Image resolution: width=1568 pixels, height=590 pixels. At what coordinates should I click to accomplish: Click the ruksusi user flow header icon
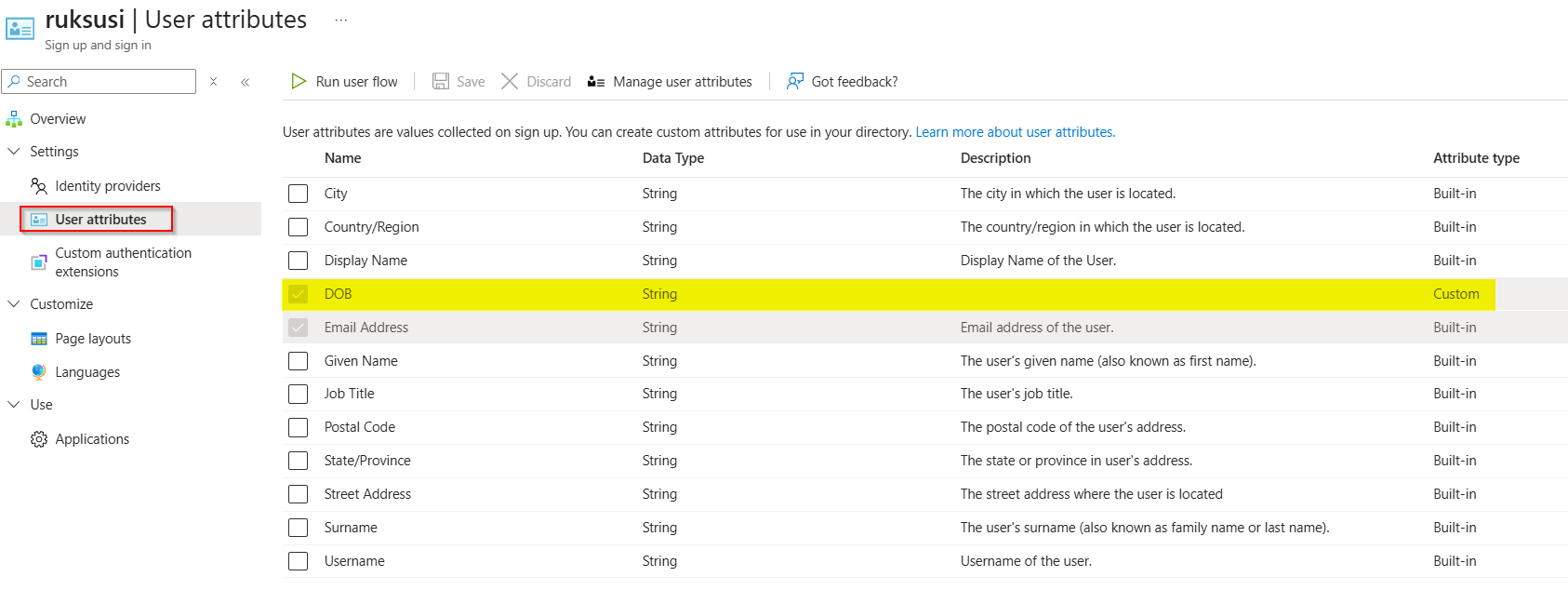(20, 28)
